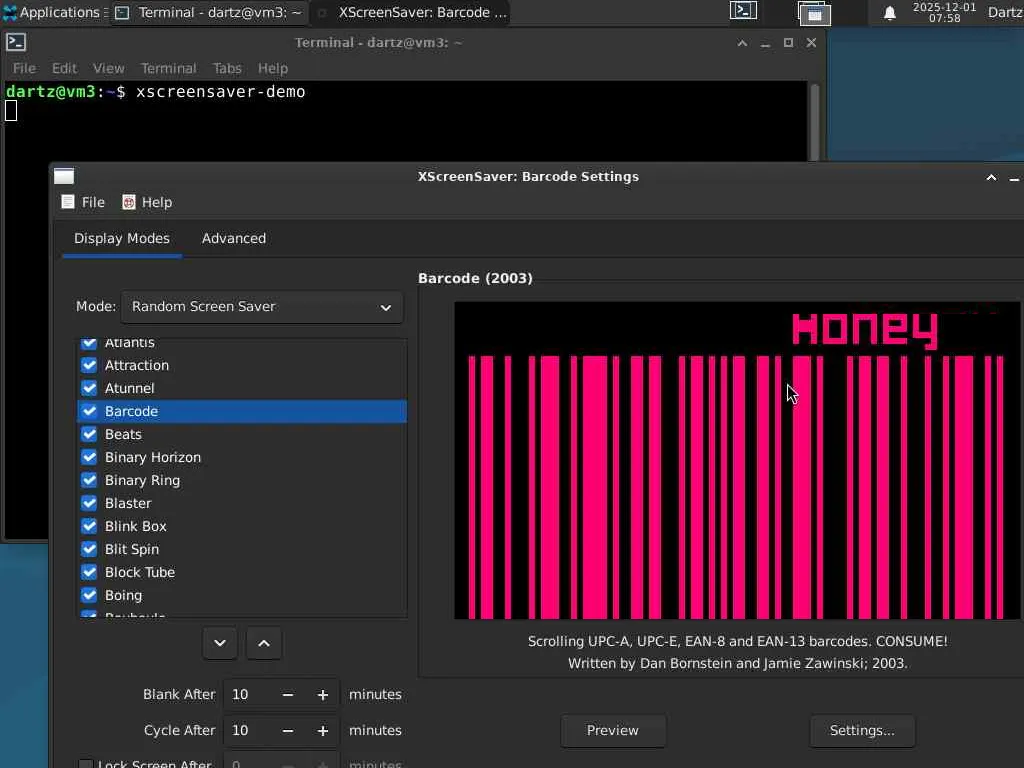
Task: Click the Preview button
Action: tap(612, 730)
